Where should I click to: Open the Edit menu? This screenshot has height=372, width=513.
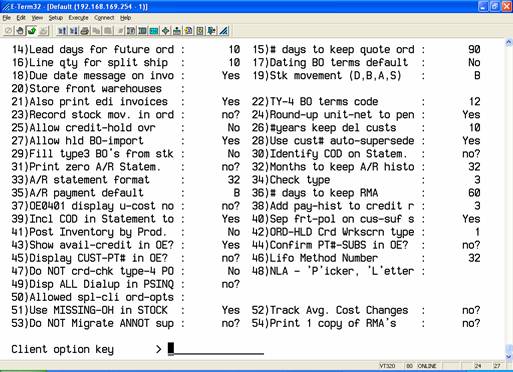point(21,18)
